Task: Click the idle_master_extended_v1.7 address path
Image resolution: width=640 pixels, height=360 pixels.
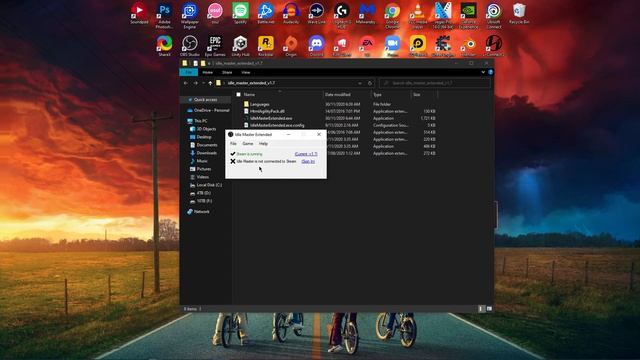Action: 251,83
